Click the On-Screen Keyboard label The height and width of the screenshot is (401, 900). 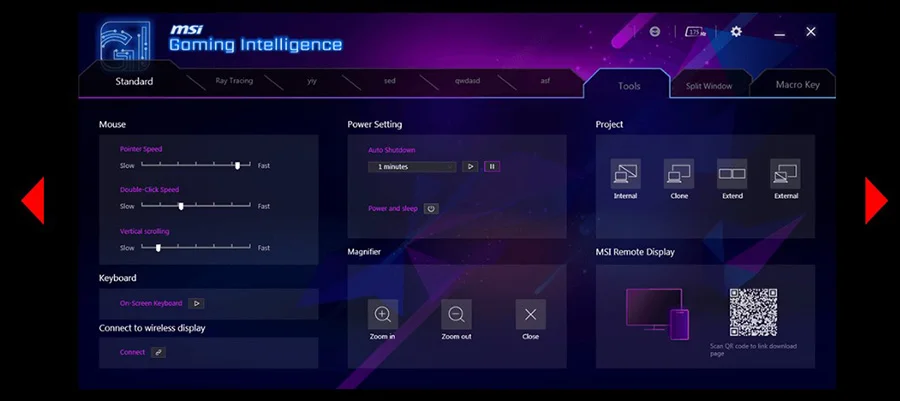click(x=151, y=303)
